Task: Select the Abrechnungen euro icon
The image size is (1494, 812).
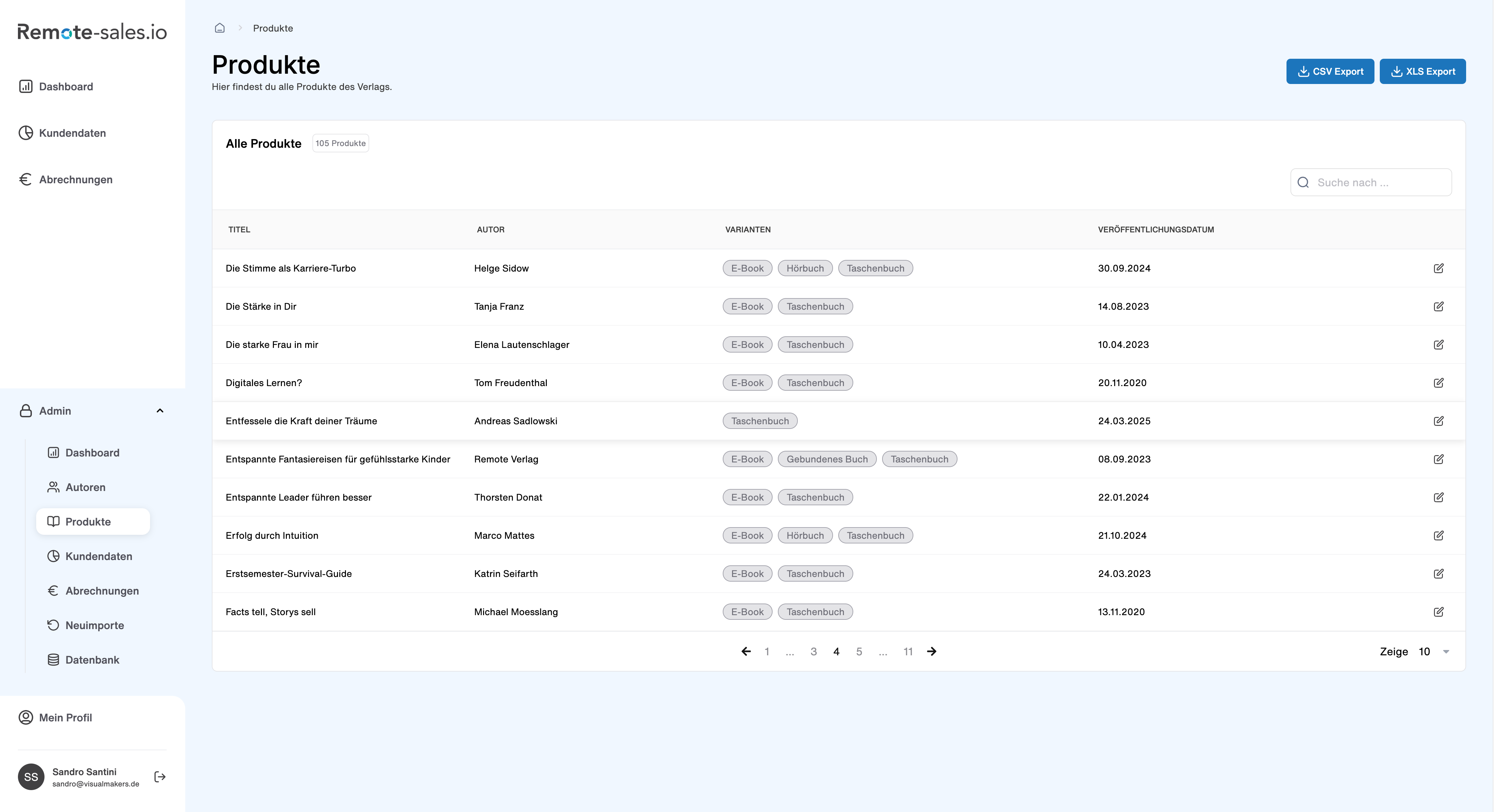Action: [x=26, y=179]
